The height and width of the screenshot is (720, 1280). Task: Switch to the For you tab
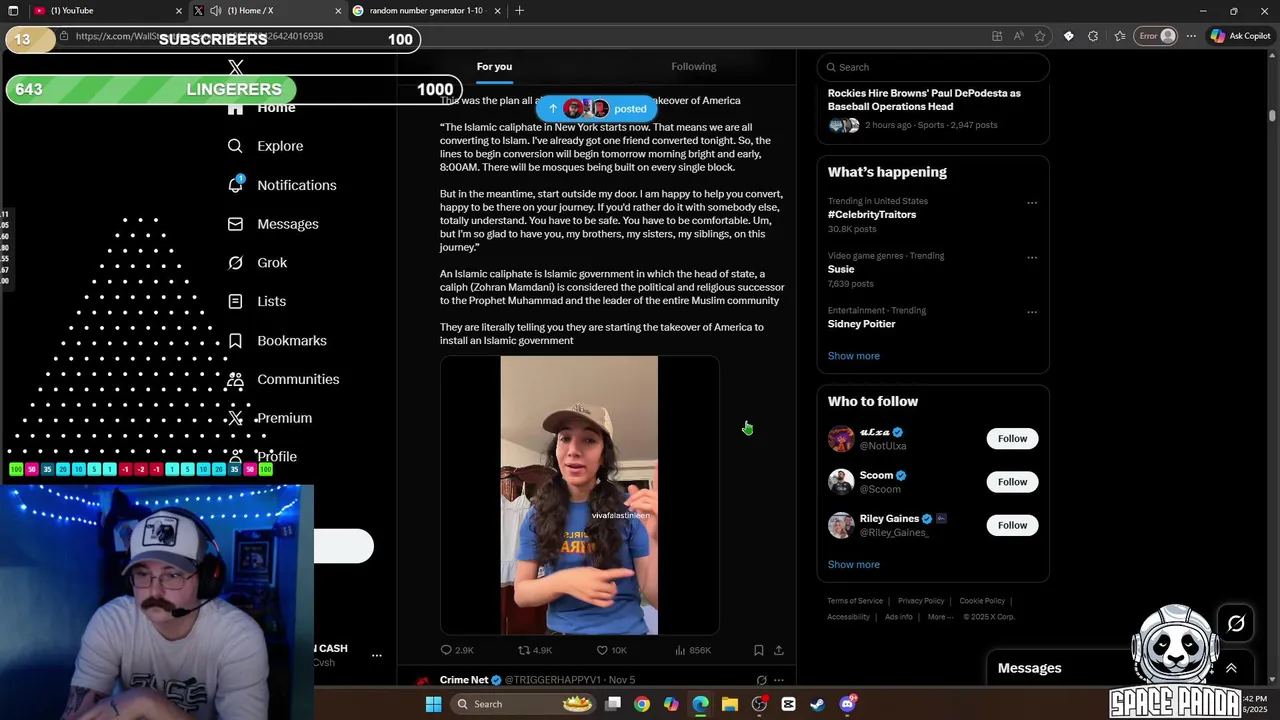click(x=494, y=67)
